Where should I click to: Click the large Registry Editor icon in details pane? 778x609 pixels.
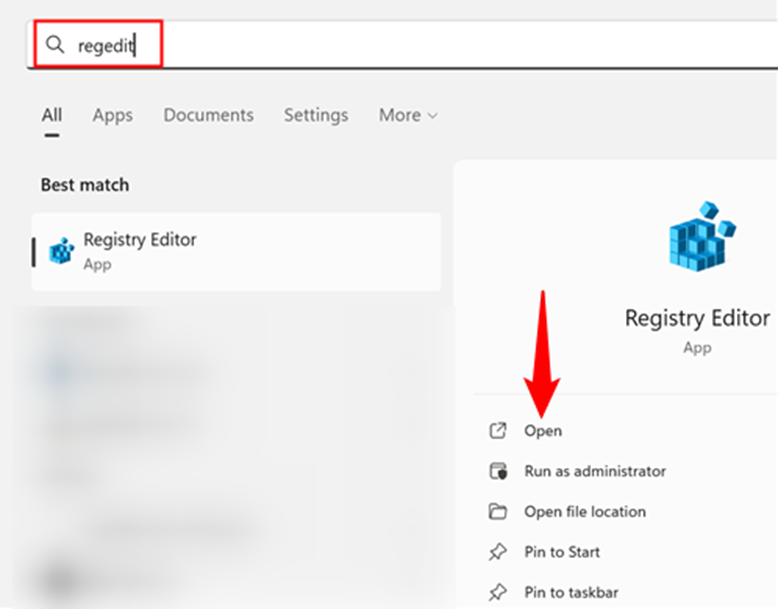(702, 236)
